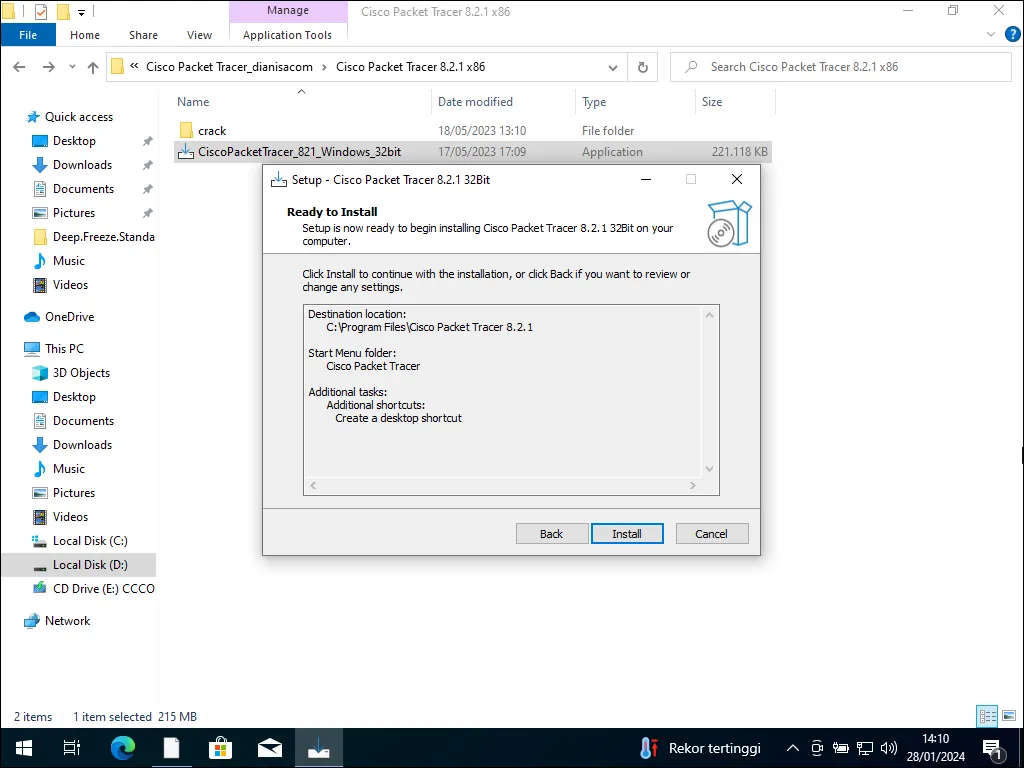Open the File menu tab

[28, 35]
